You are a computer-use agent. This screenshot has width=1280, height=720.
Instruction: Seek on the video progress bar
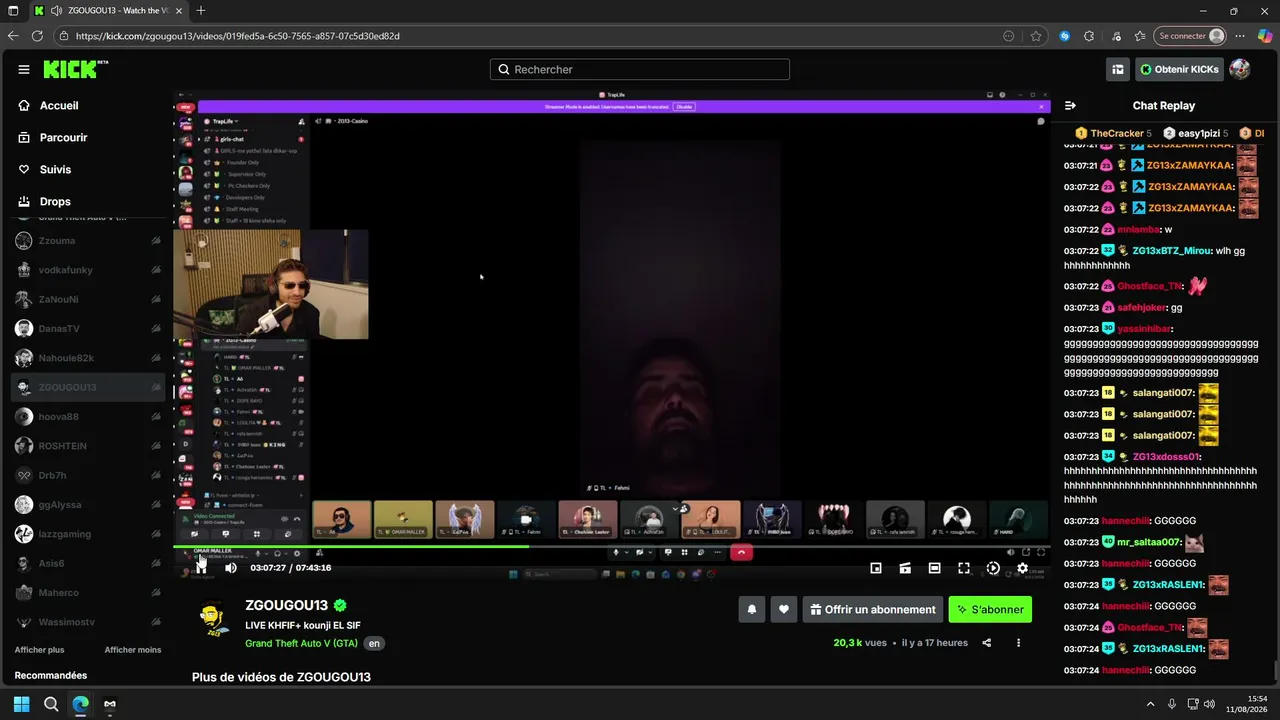(612, 546)
